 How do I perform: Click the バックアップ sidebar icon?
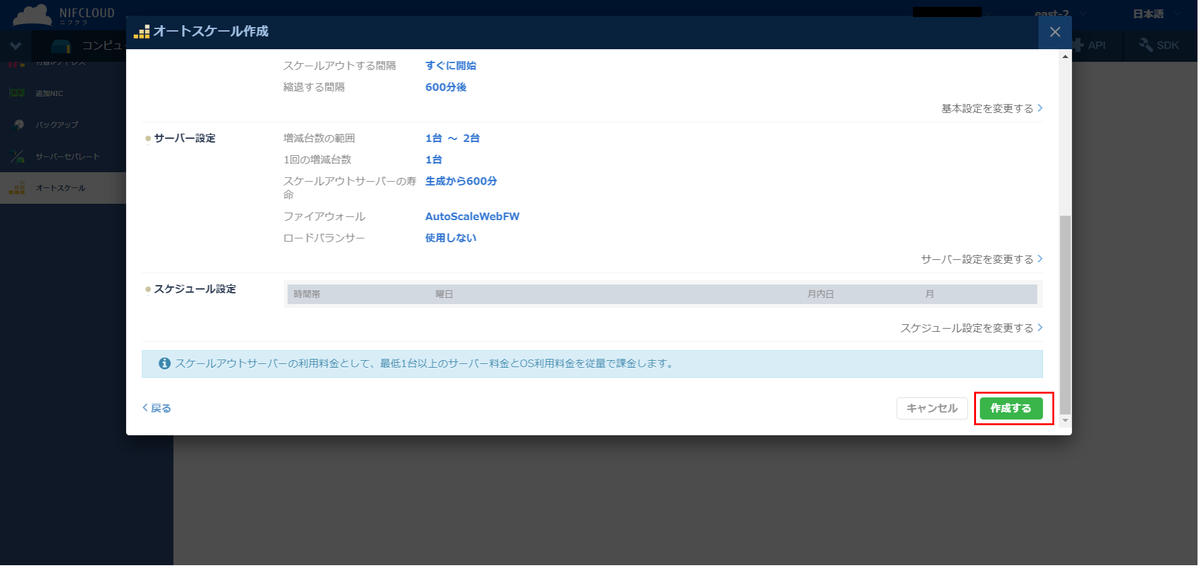pyautogui.click(x=17, y=125)
